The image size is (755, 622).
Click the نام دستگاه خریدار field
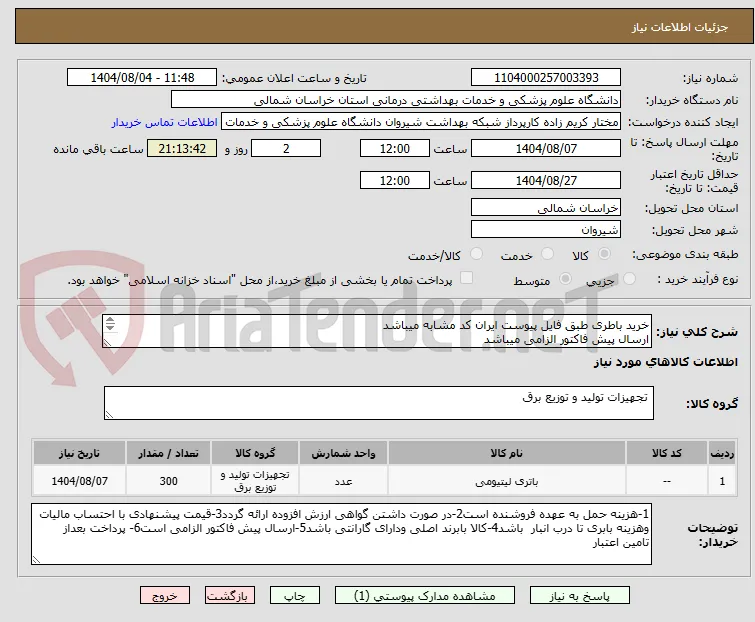(x=396, y=100)
